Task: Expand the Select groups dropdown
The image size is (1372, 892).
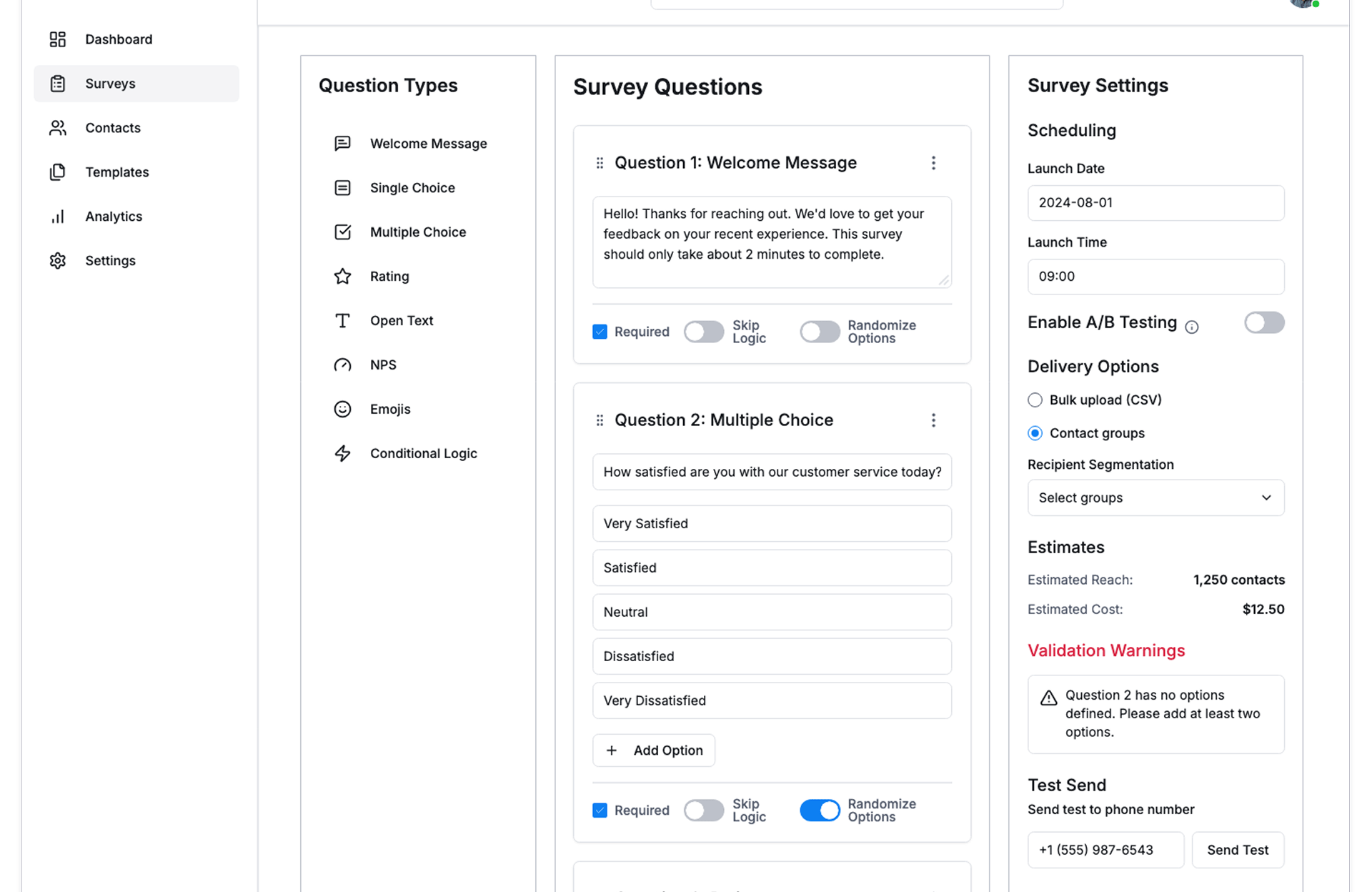Action: pos(1155,498)
